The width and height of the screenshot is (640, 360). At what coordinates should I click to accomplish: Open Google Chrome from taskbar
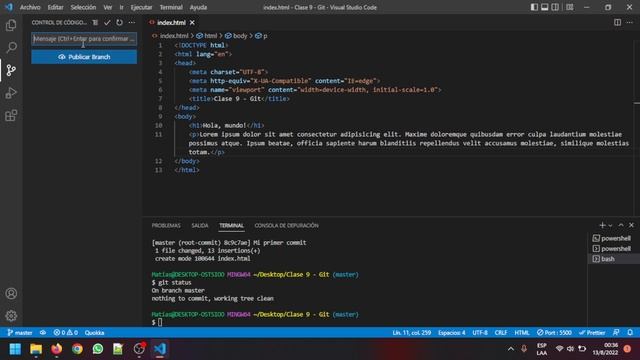(x=77, y=349)
